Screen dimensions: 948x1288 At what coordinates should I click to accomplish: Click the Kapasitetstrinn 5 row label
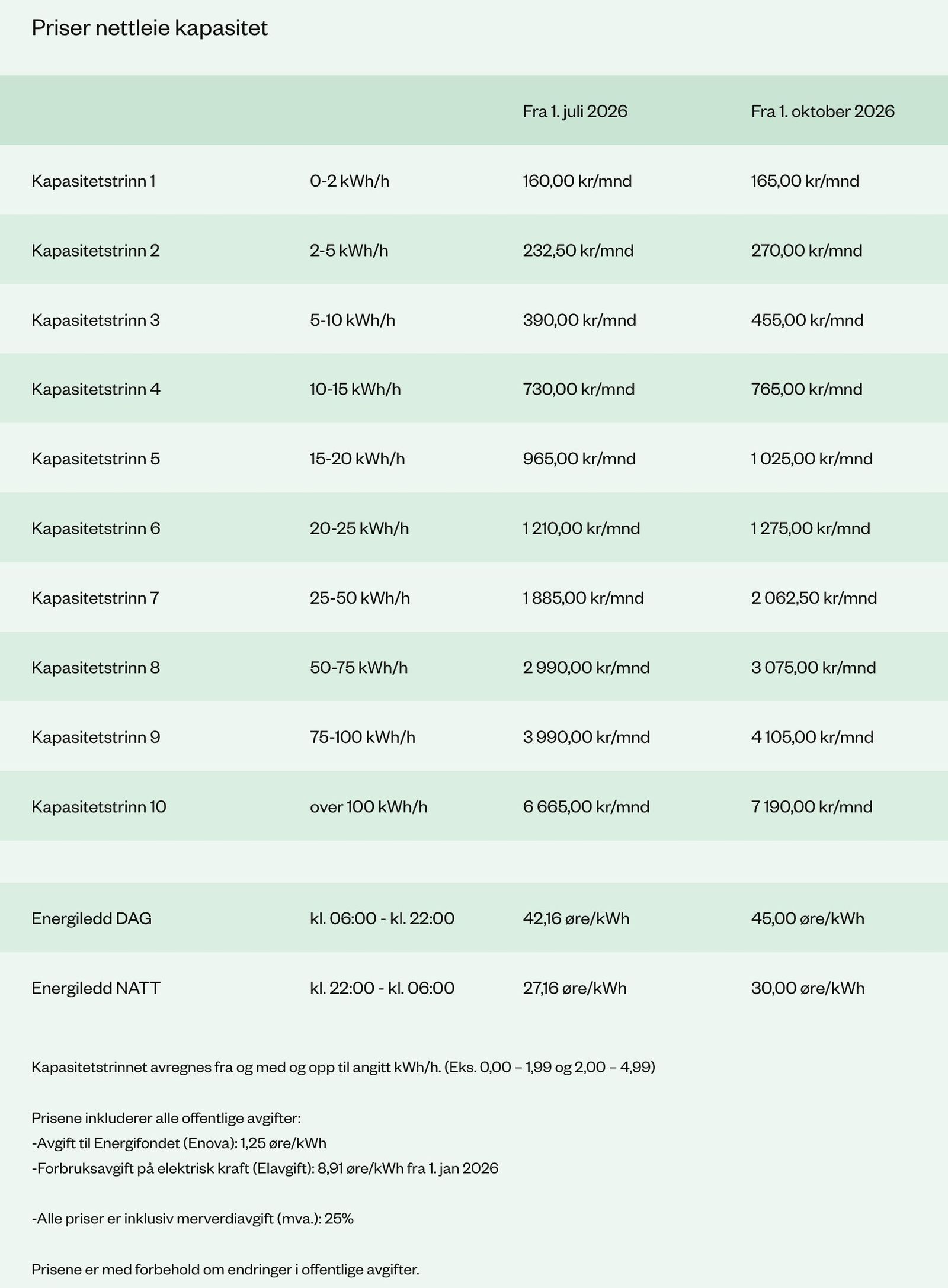95,459
